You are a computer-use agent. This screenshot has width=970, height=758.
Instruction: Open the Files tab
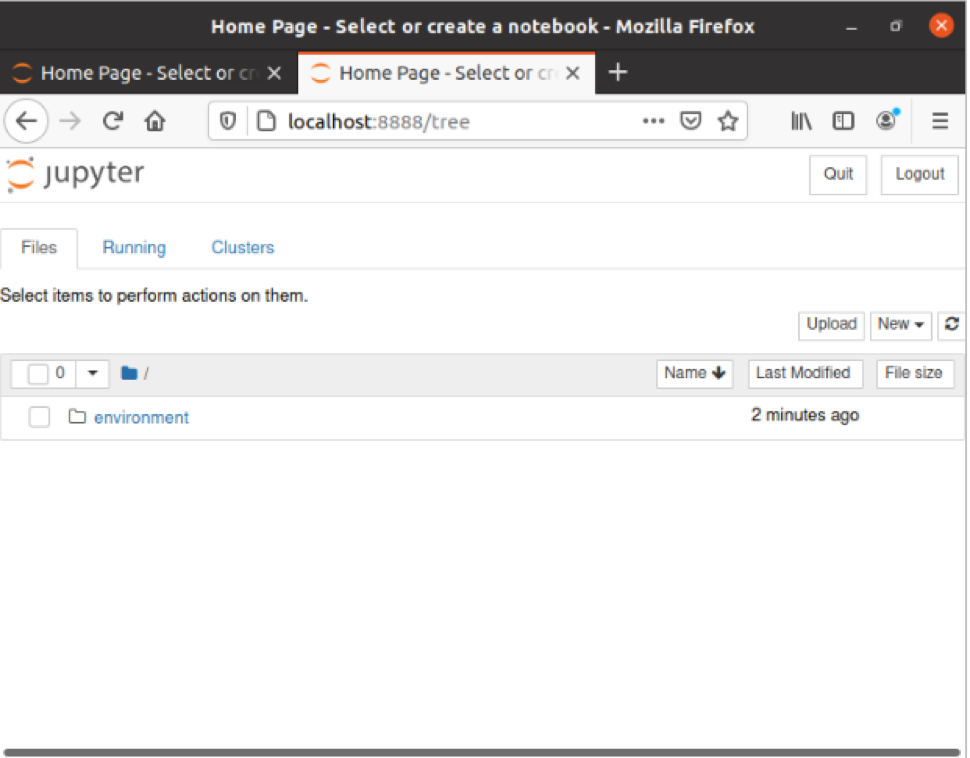[x=39, y=248]
